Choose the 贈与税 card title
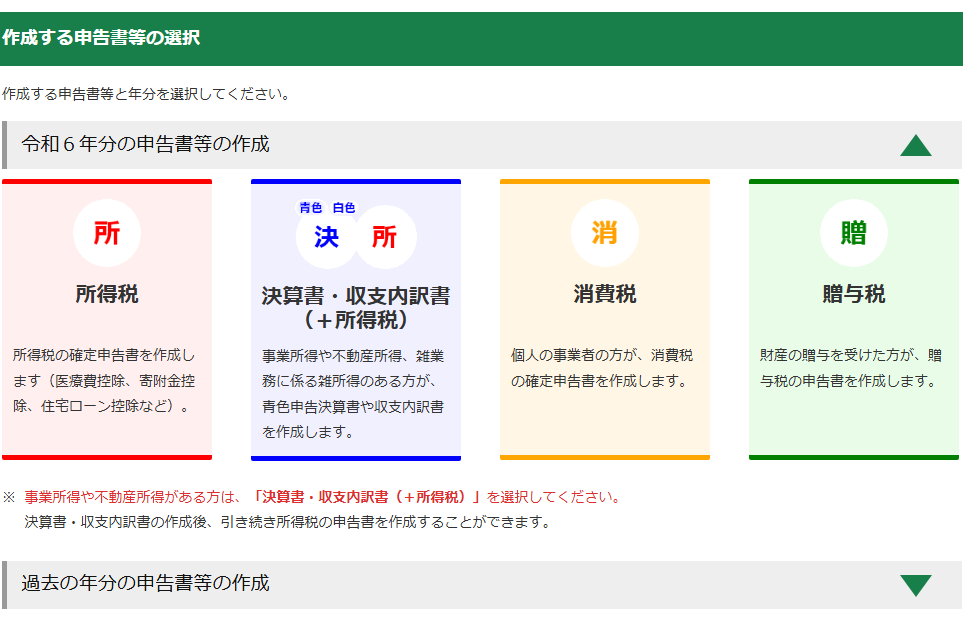The width and height of the screenshot is (963, 644). click(853, 294)
